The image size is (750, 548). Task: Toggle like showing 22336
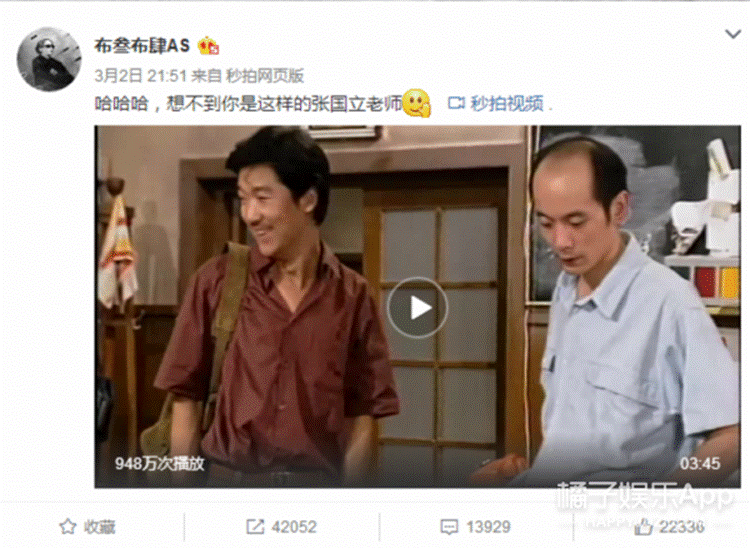(669, 527)
